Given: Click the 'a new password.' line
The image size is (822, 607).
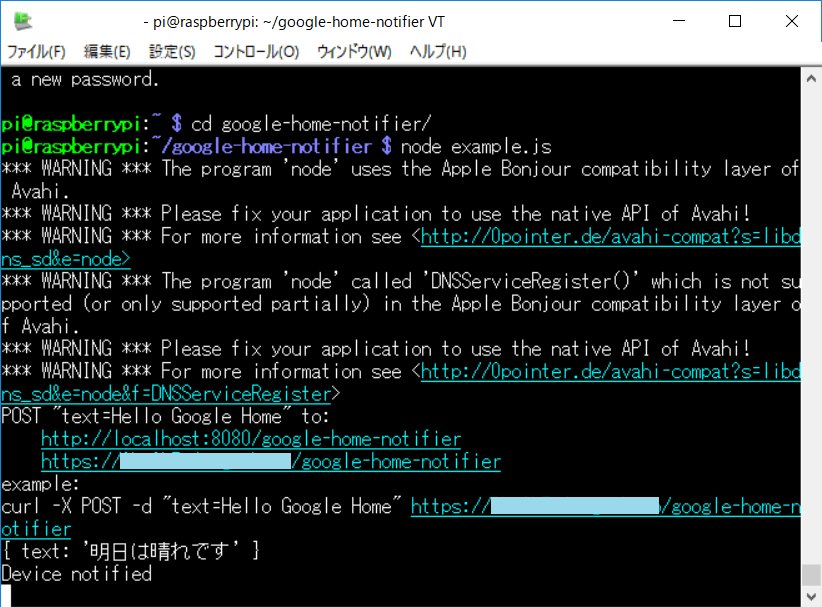Looking at the screenshot, I should (x=84, y=80).
